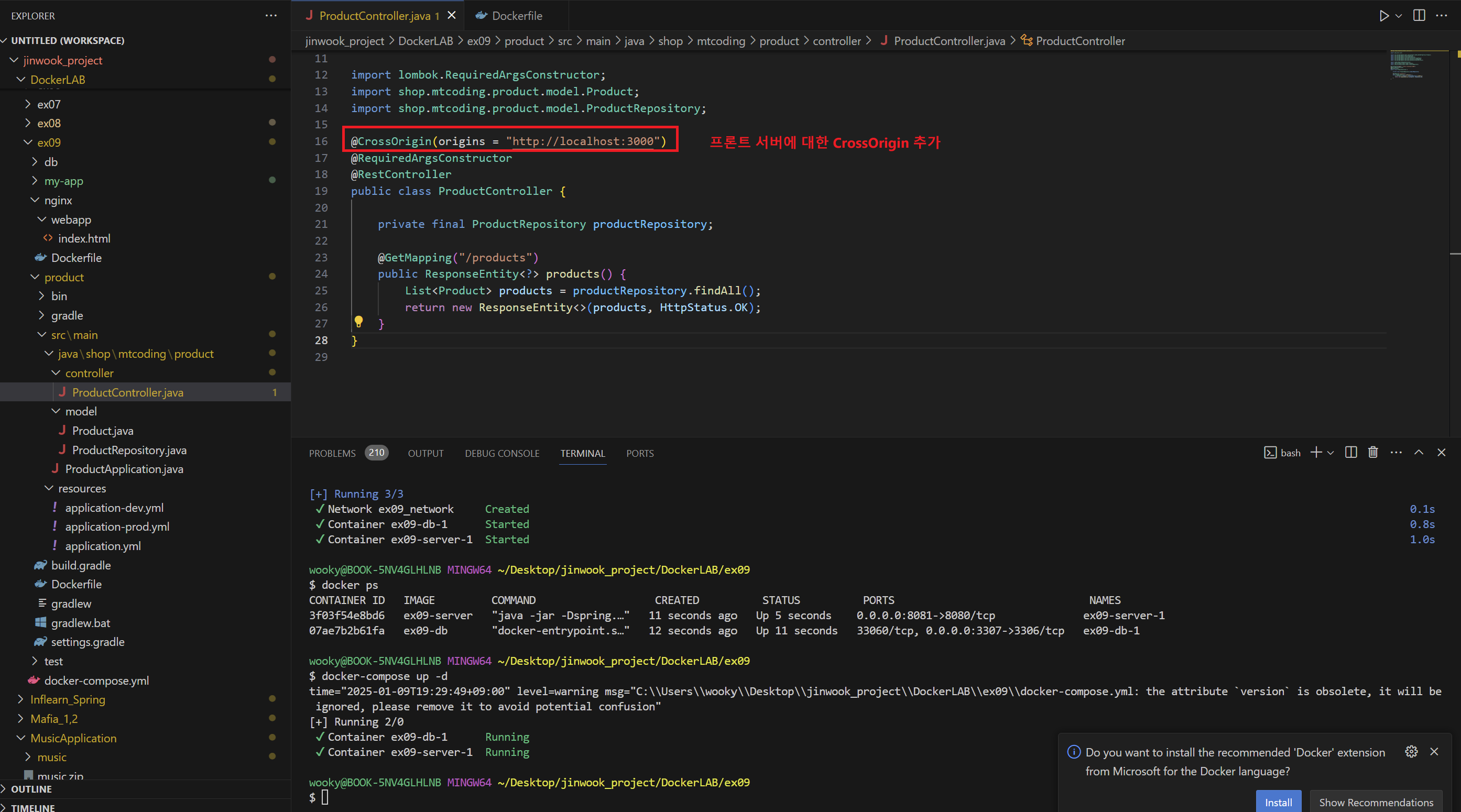Image resolution: width=1461 pixels, height=812 pixels.
Task: Open the terminal launch profile dropdown arrow
Action: 1331,453
